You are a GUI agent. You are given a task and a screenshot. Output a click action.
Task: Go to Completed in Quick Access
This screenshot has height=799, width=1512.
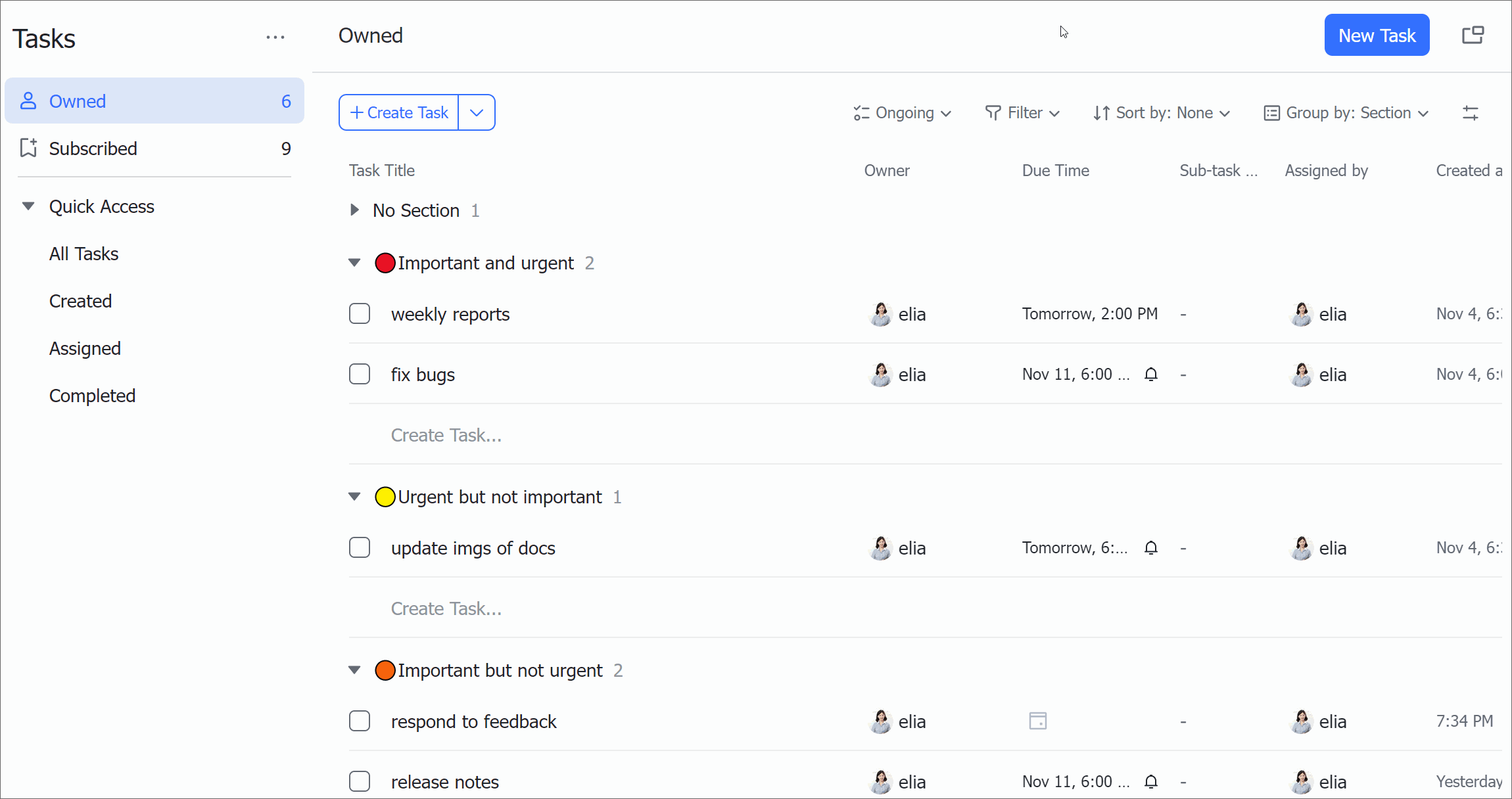[x=92, y=396]
